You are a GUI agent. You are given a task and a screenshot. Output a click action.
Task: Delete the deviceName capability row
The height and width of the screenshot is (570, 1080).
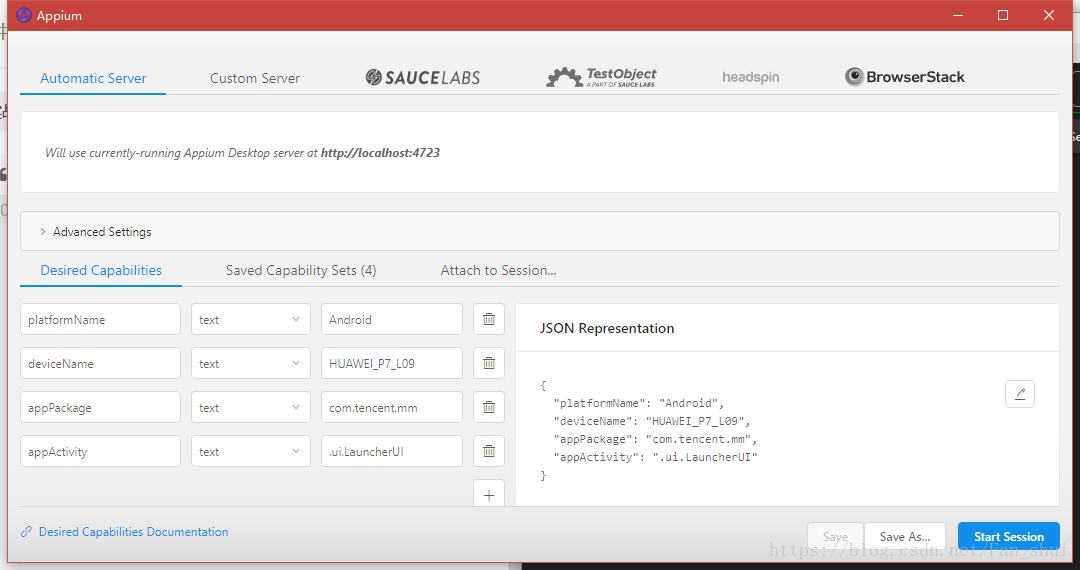click(x=489, y=363)
